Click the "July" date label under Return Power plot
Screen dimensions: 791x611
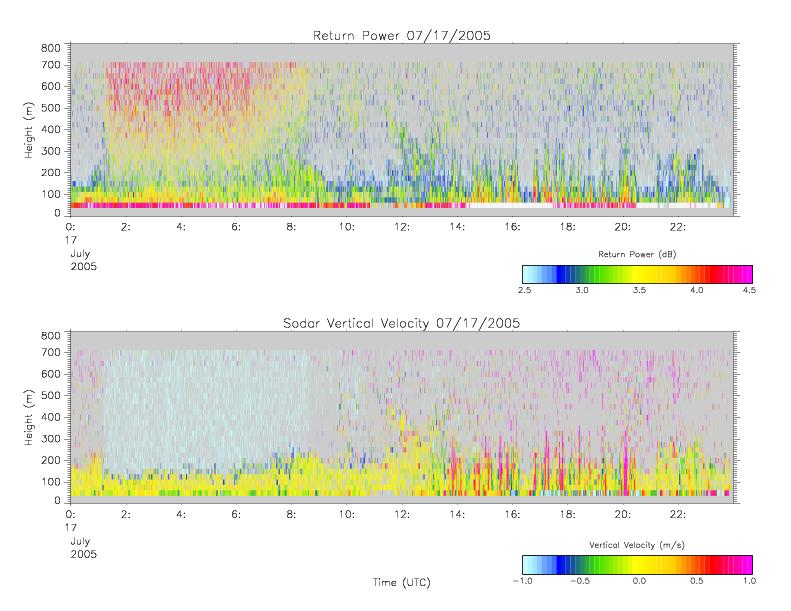[x=80, y=253]
